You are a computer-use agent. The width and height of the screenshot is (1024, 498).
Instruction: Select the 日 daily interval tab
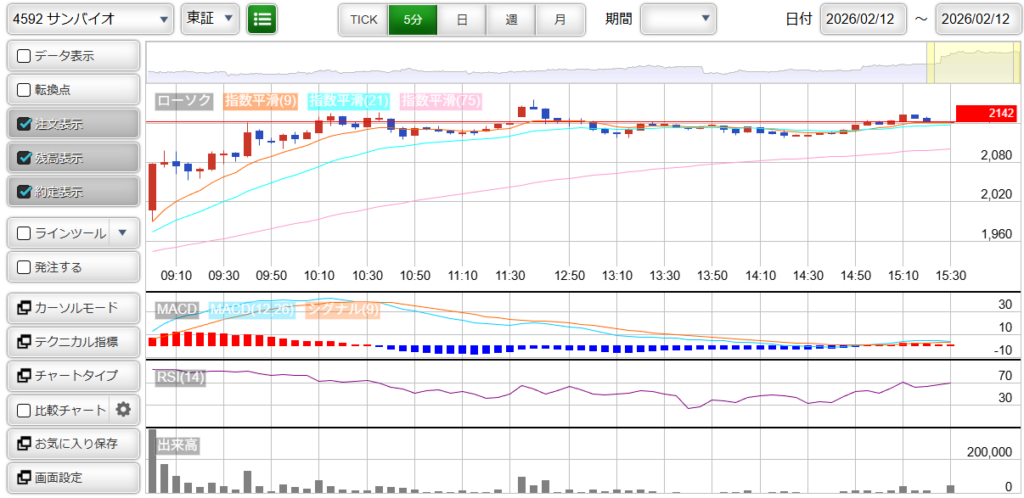coord(461,19)
